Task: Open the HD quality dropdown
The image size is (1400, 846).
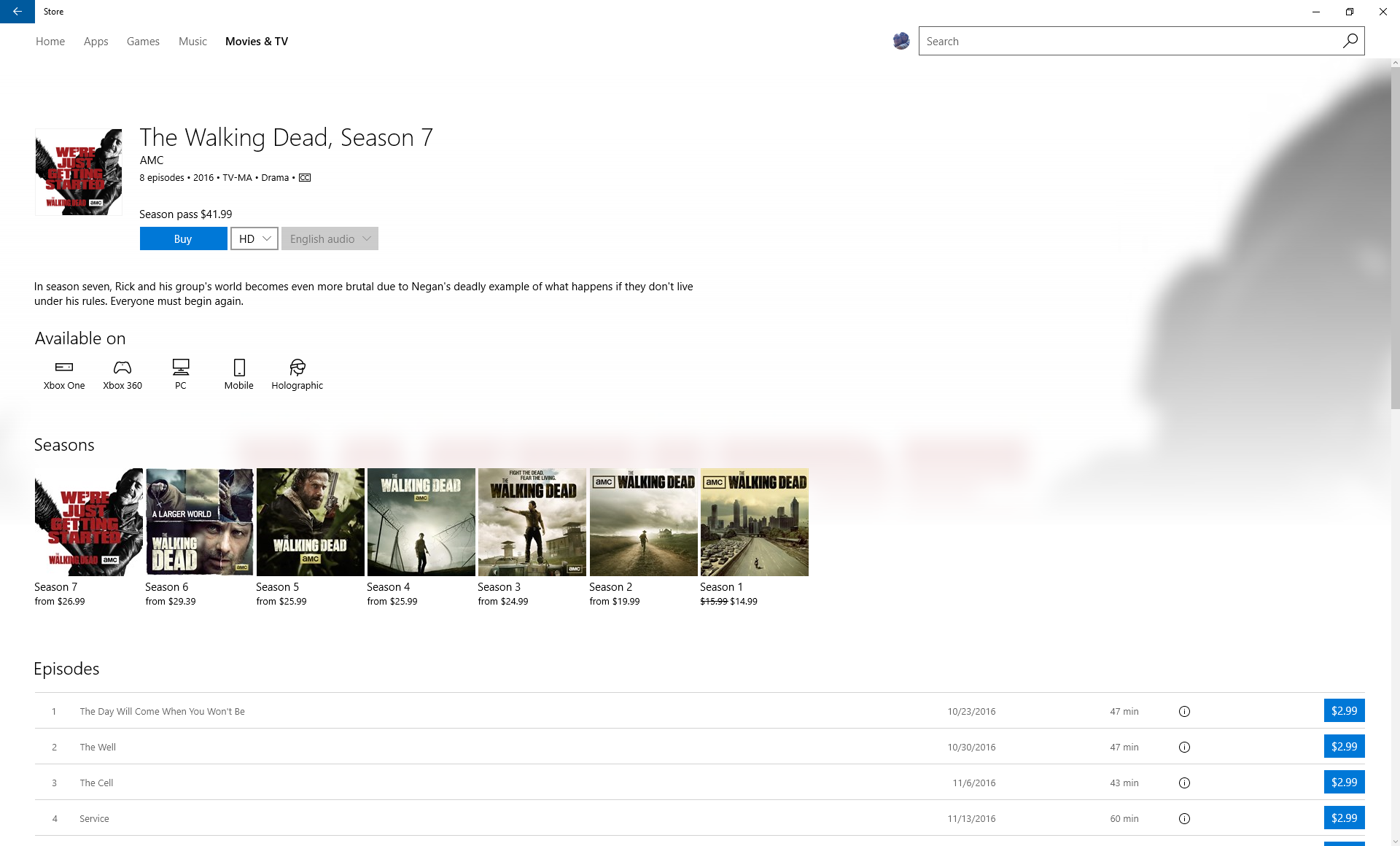Action: click(x=254, y=238)
